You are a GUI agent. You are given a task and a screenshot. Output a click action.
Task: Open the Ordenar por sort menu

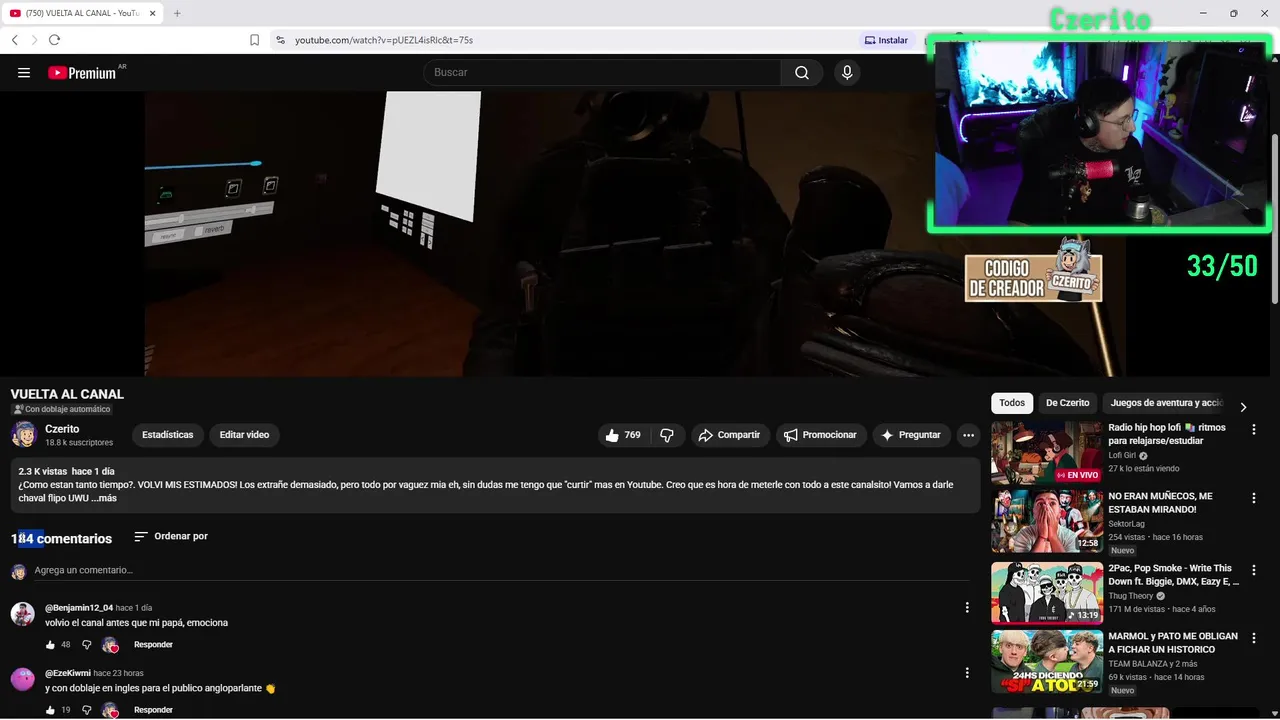[x=171, y=536]
